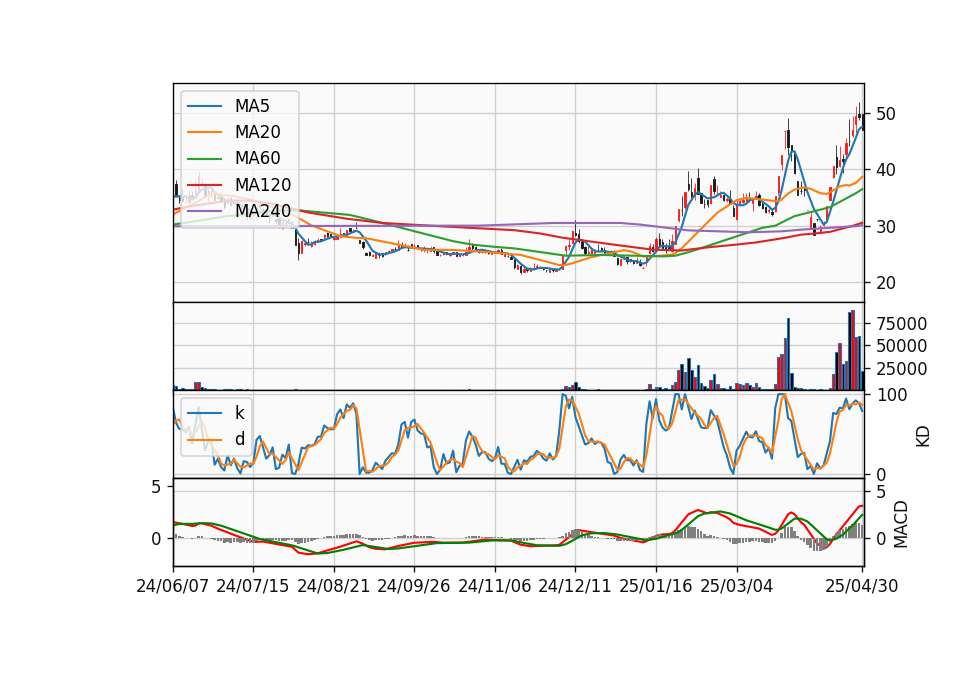Click the orange MA20 legend line
Screen dimensions: 960x690
click(204, 132)
